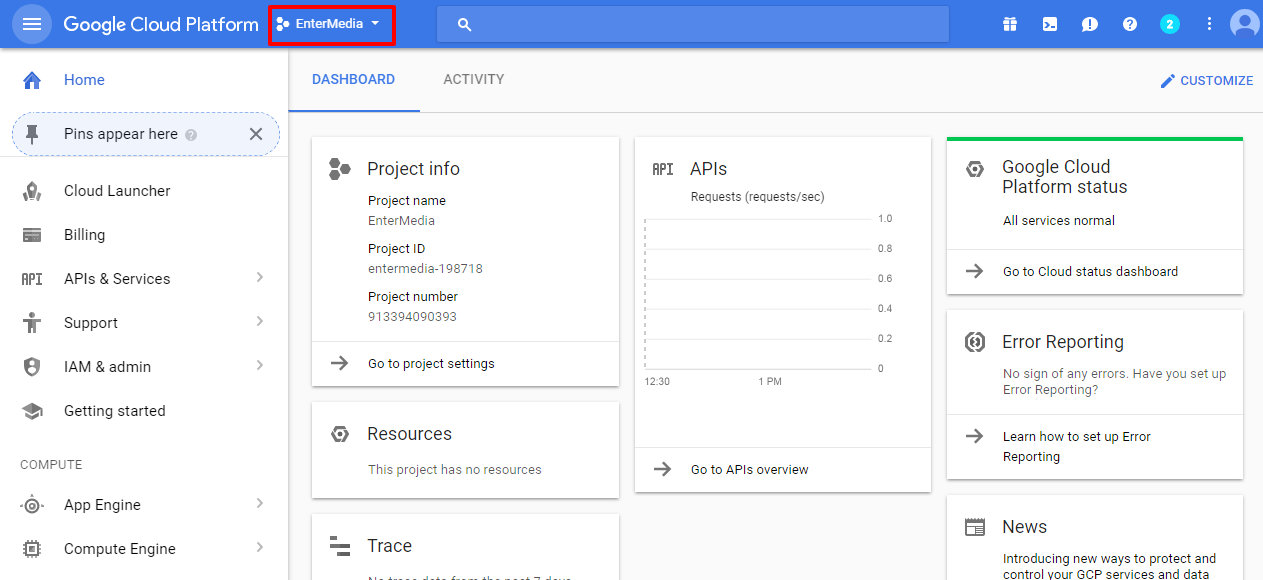The image size is (1263, 580).
Task: Click the APIs card API icon
Action: [x=663, y=169]
